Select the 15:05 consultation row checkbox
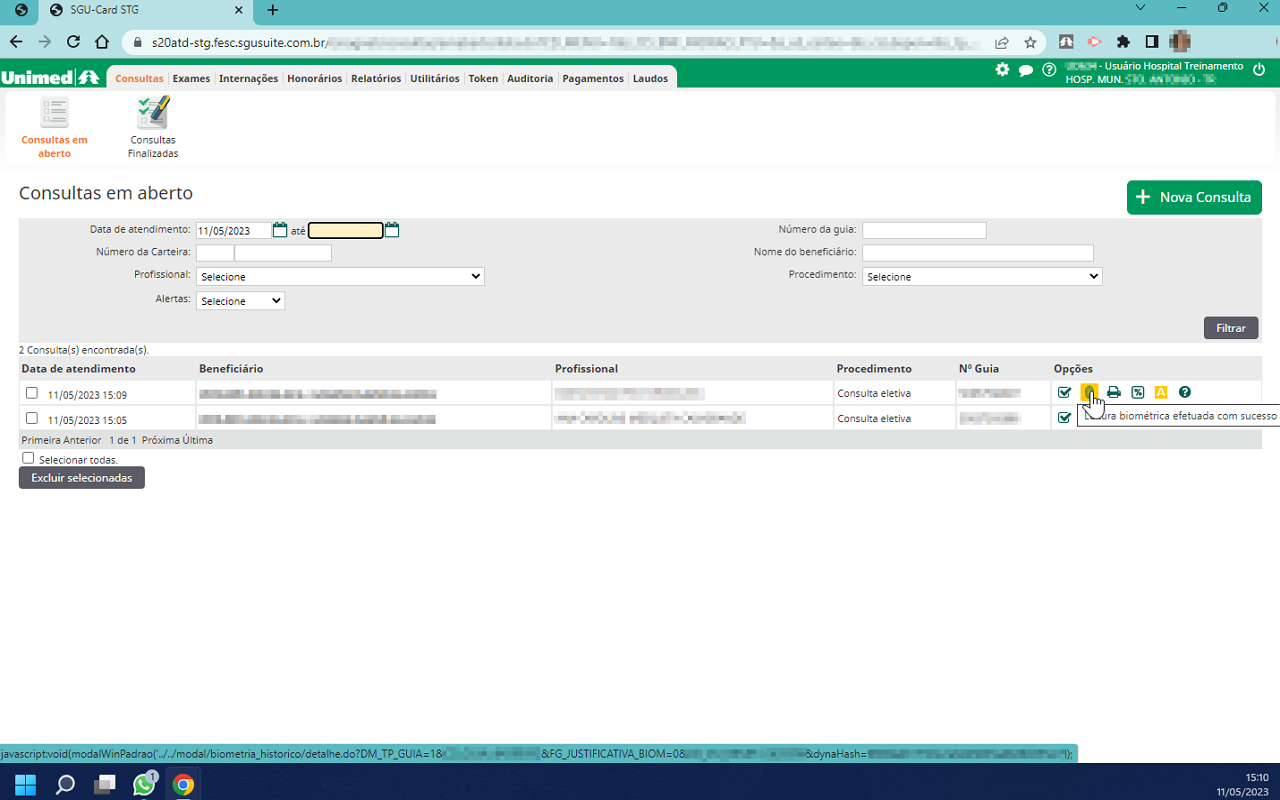1280x800 pixels. pos(32,418)
